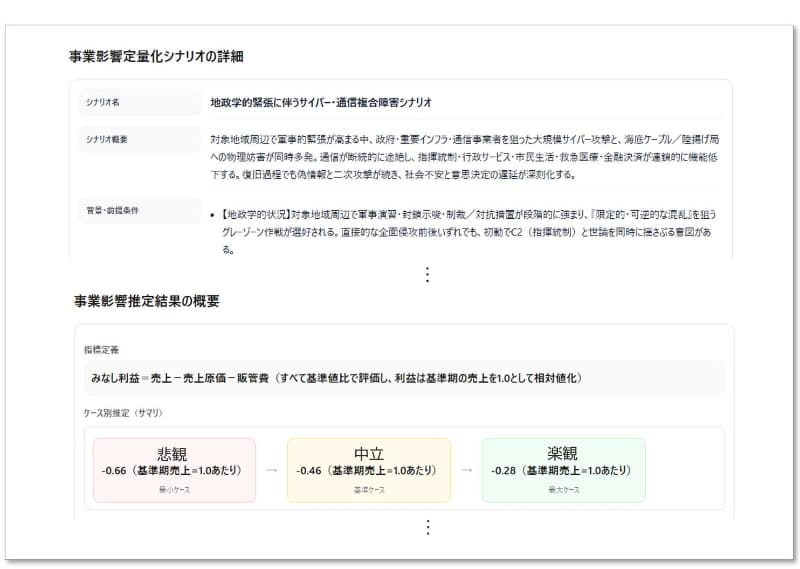Viewport: 800px width, 569px height.
Task: Click the bullet text starting 【地政学的状況】
Action: pyautogui.click(x=469, y=232)
